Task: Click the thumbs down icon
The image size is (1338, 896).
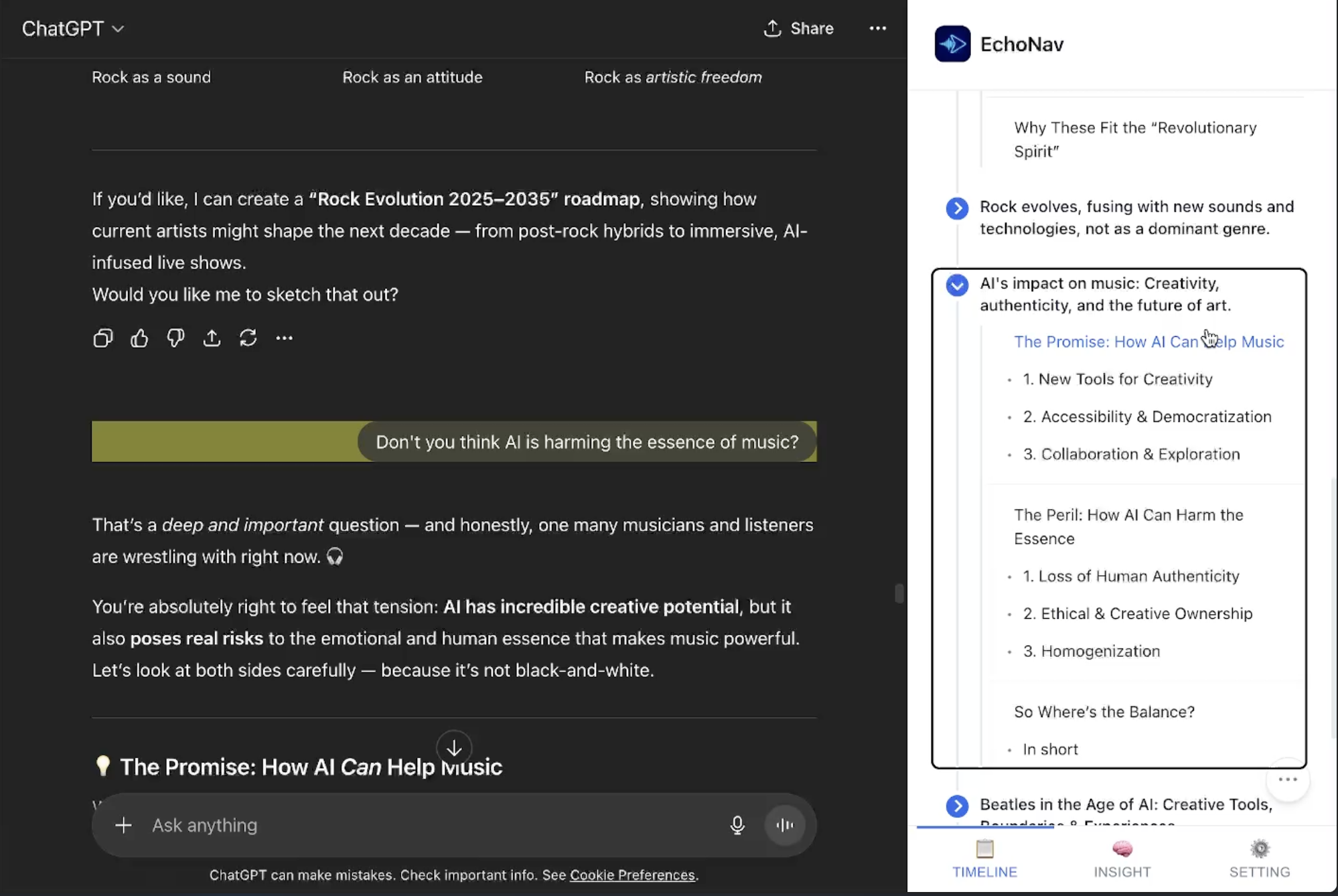Action: pyautogui.click(x=175, y=338)
